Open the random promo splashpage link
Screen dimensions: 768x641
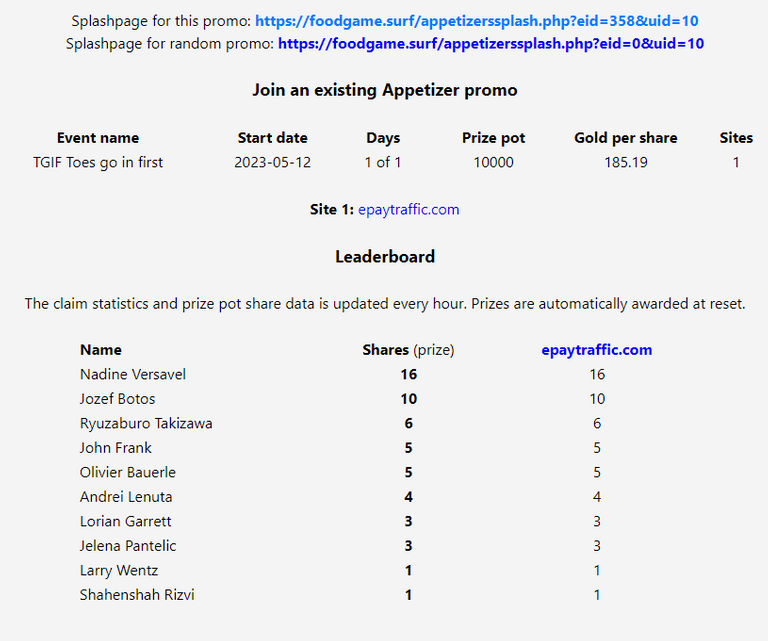[x=491, y=44]
